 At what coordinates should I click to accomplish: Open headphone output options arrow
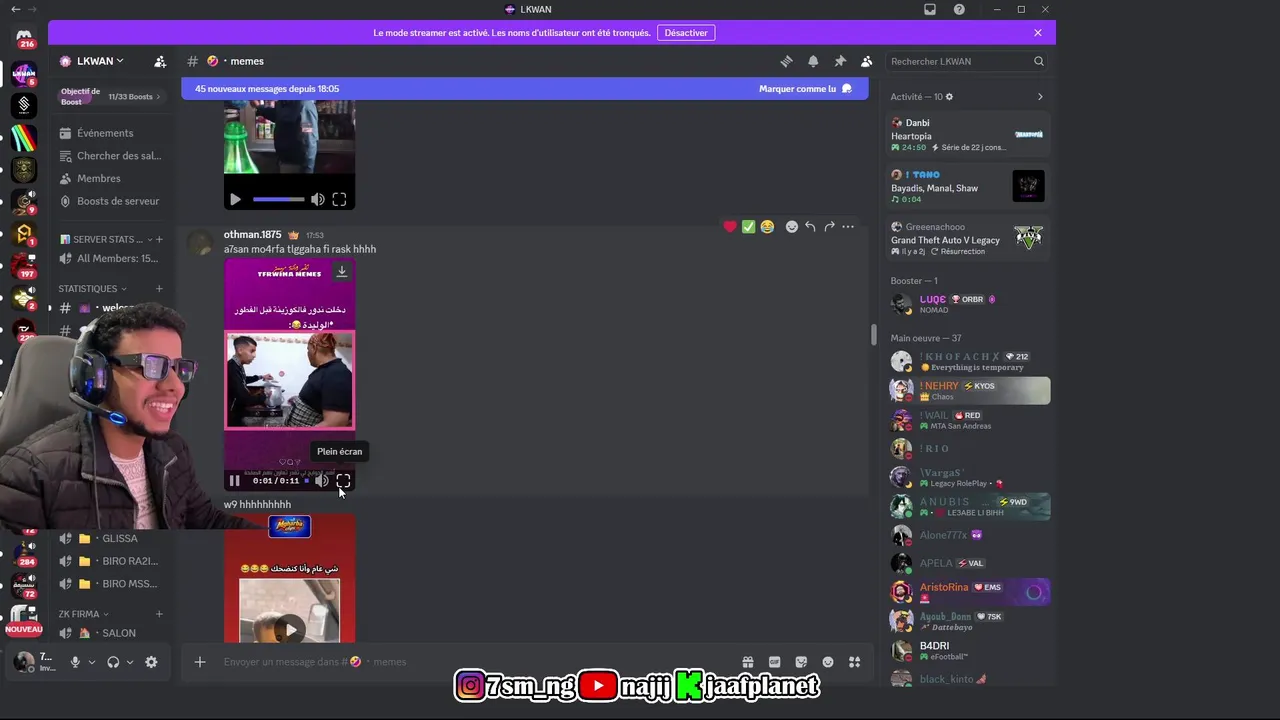pyautogui.click(x=130, y=662)
